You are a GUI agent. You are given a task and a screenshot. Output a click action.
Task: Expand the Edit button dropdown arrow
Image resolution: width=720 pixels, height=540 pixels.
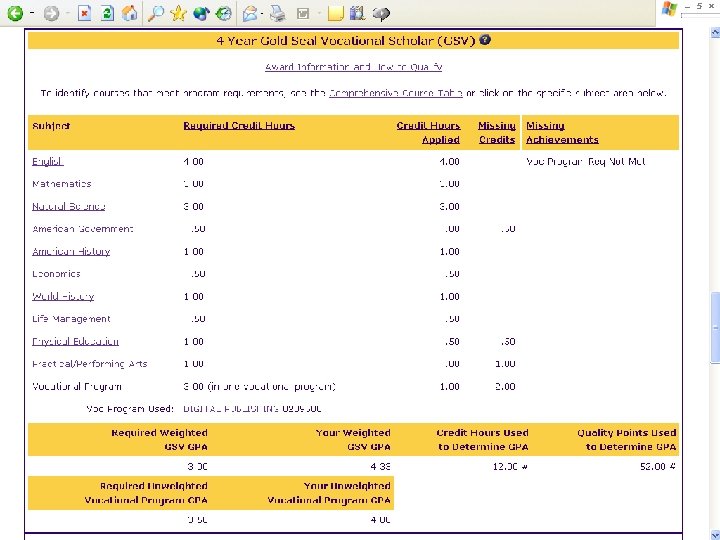click(x=319, y=13)
